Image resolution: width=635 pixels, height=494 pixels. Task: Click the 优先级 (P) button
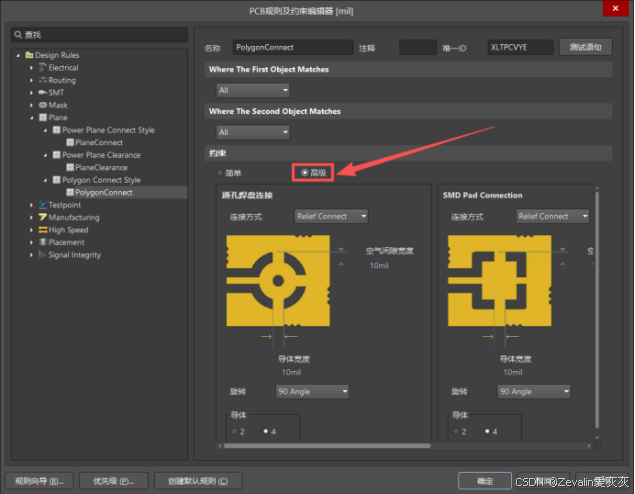(x=114, y=481)
